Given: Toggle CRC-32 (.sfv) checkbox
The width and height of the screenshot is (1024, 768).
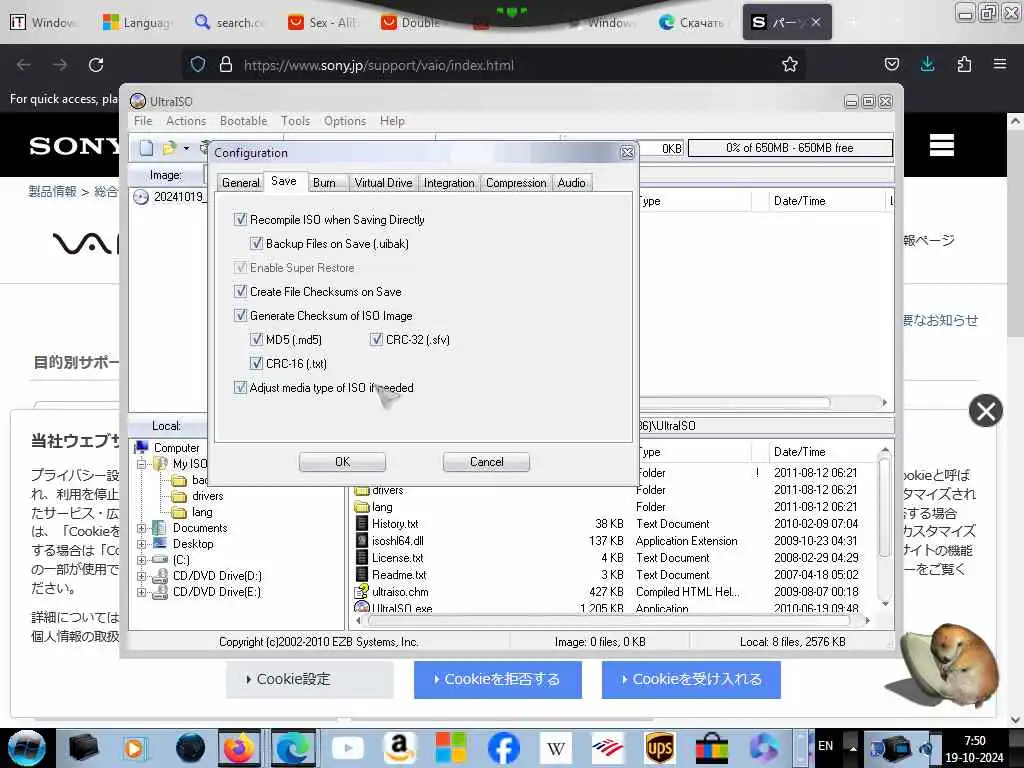Looking at the screenshot, I should coord(376,340).
